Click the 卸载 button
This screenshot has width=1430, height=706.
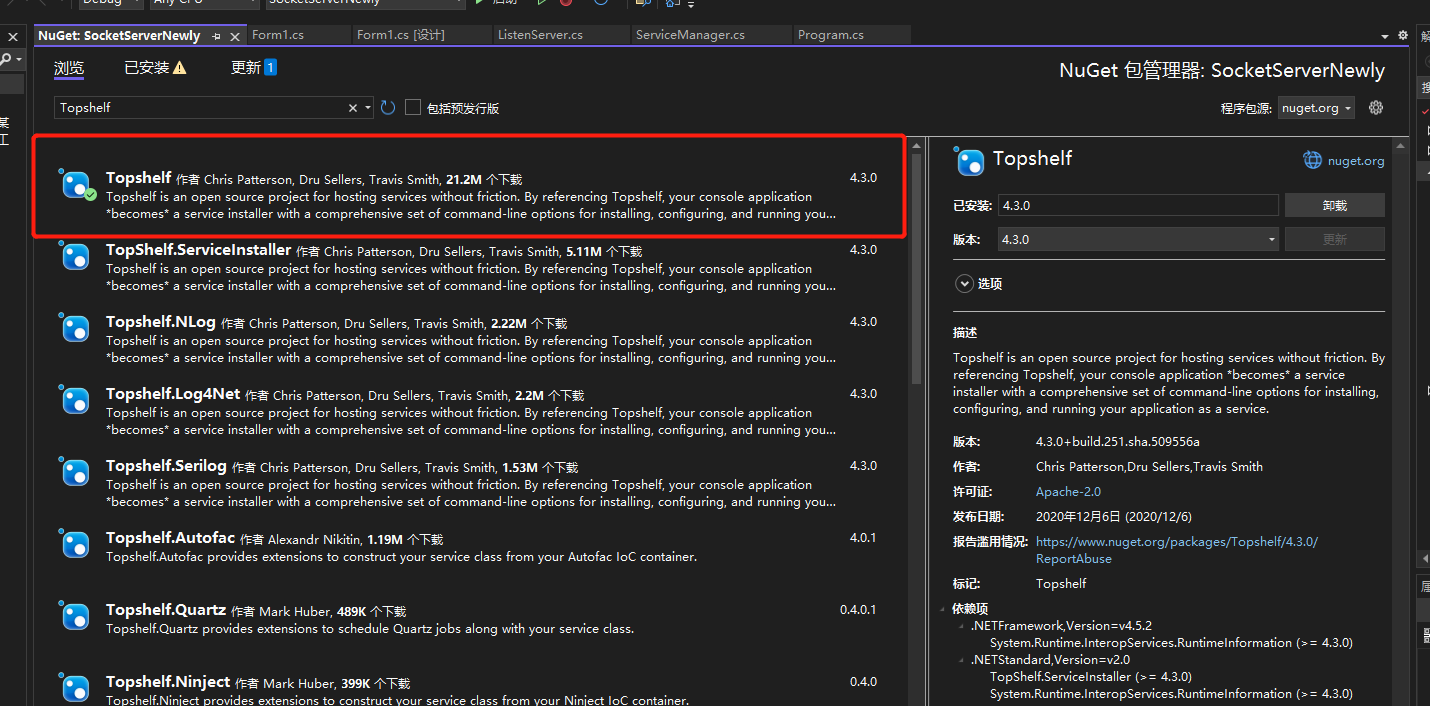tap(1334, 205)
